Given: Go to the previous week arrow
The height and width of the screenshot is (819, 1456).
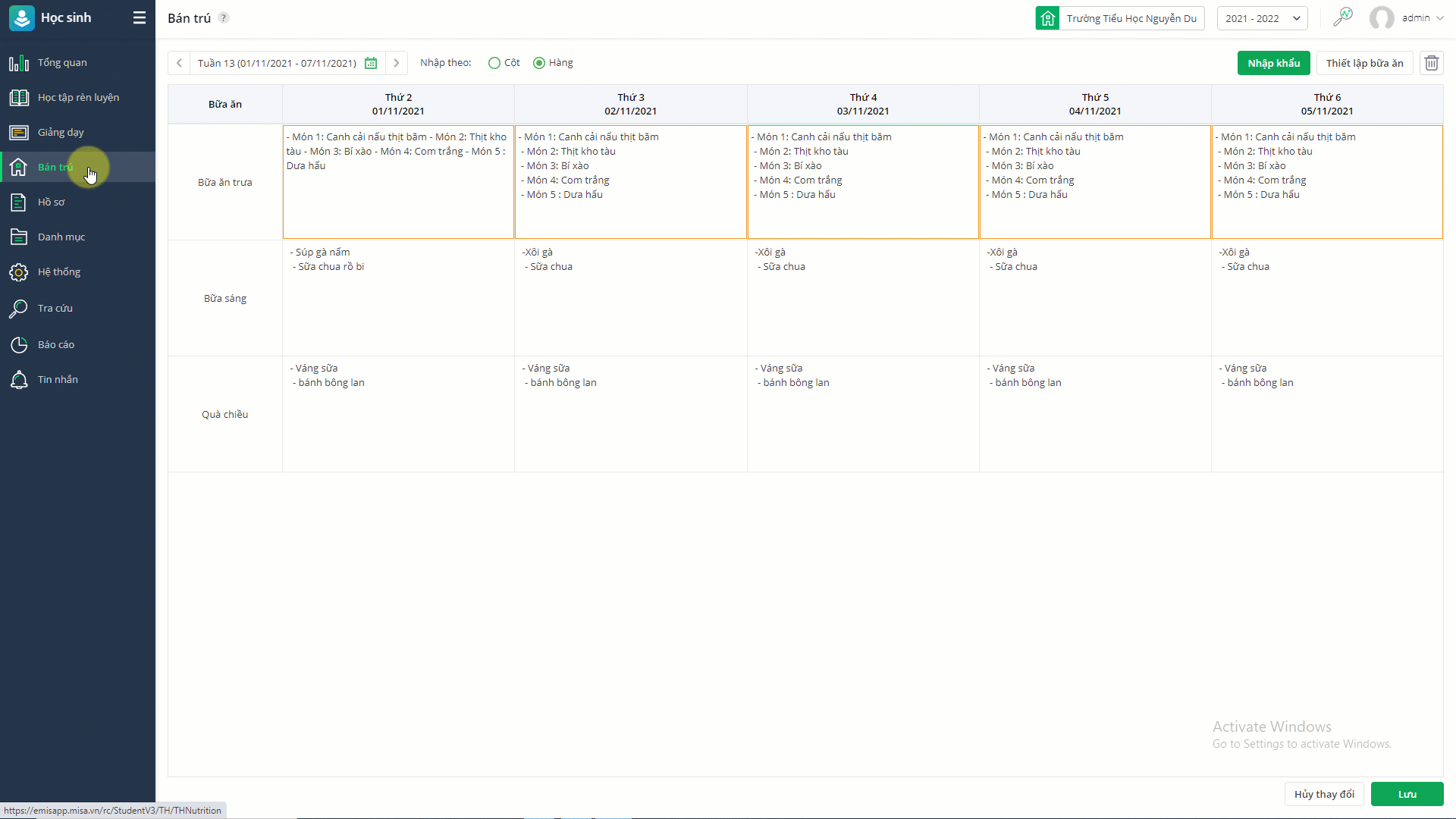Looking at the screenshot, I should 179,63.
